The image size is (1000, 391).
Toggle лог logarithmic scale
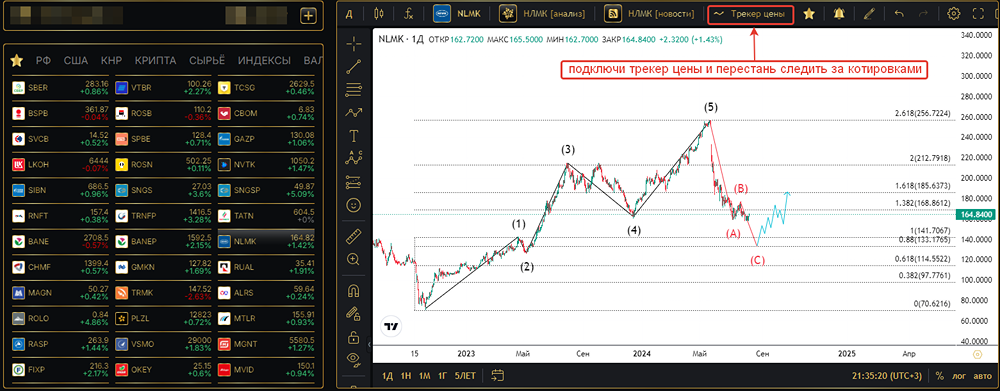(x=959, y=376)
